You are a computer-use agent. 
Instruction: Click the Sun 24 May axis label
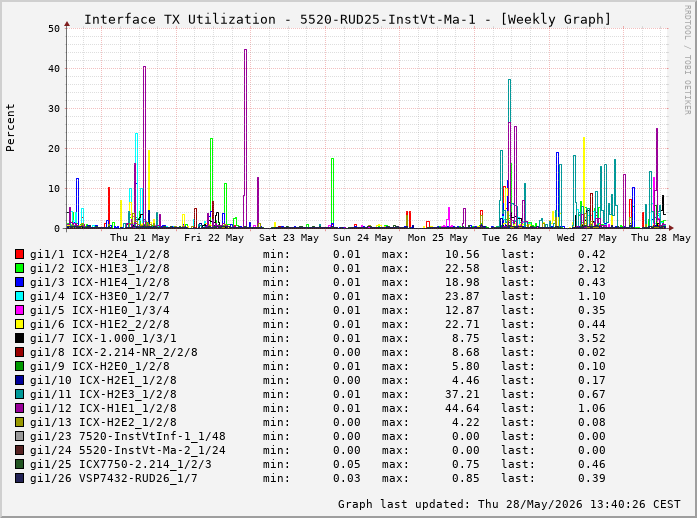pyautogui.click(x=363, y=238)
